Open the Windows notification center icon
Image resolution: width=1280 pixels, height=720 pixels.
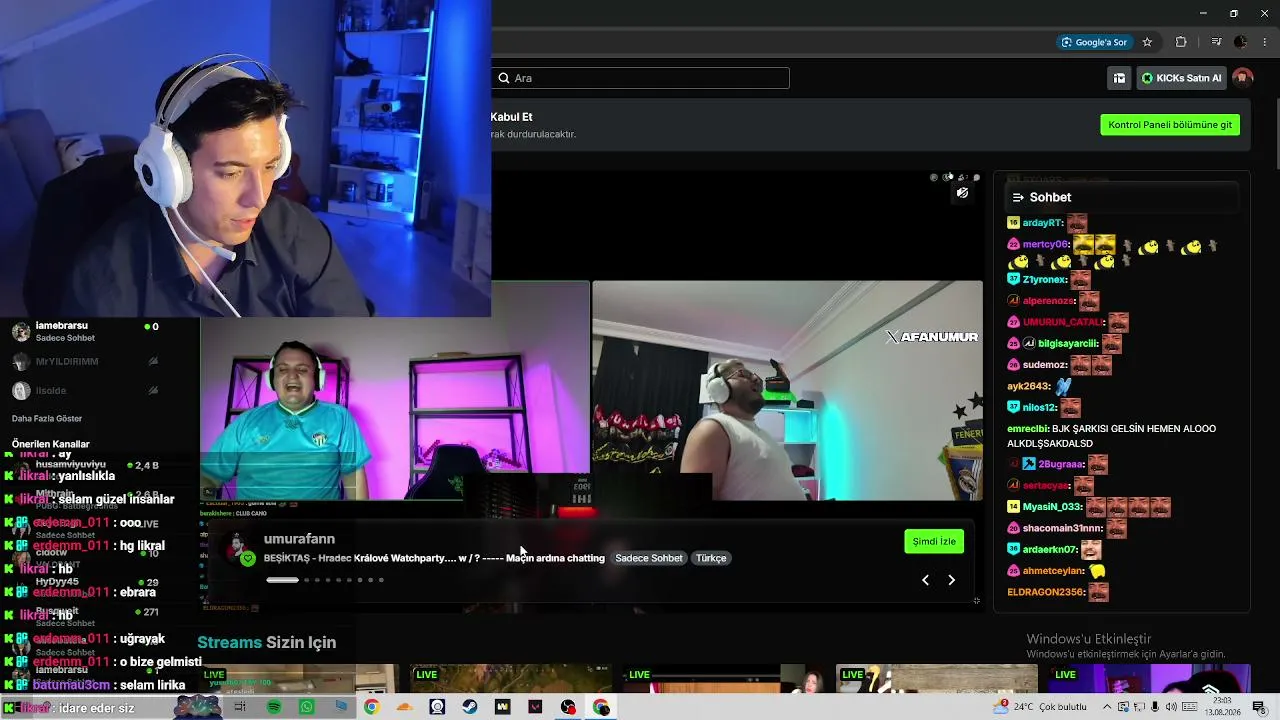[x=1260, y=707]
